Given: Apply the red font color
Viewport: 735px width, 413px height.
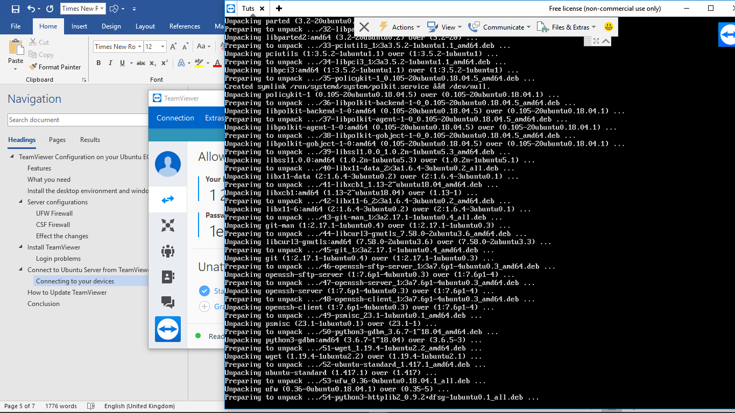Looking at the screenshot, I should click(217, 63).
